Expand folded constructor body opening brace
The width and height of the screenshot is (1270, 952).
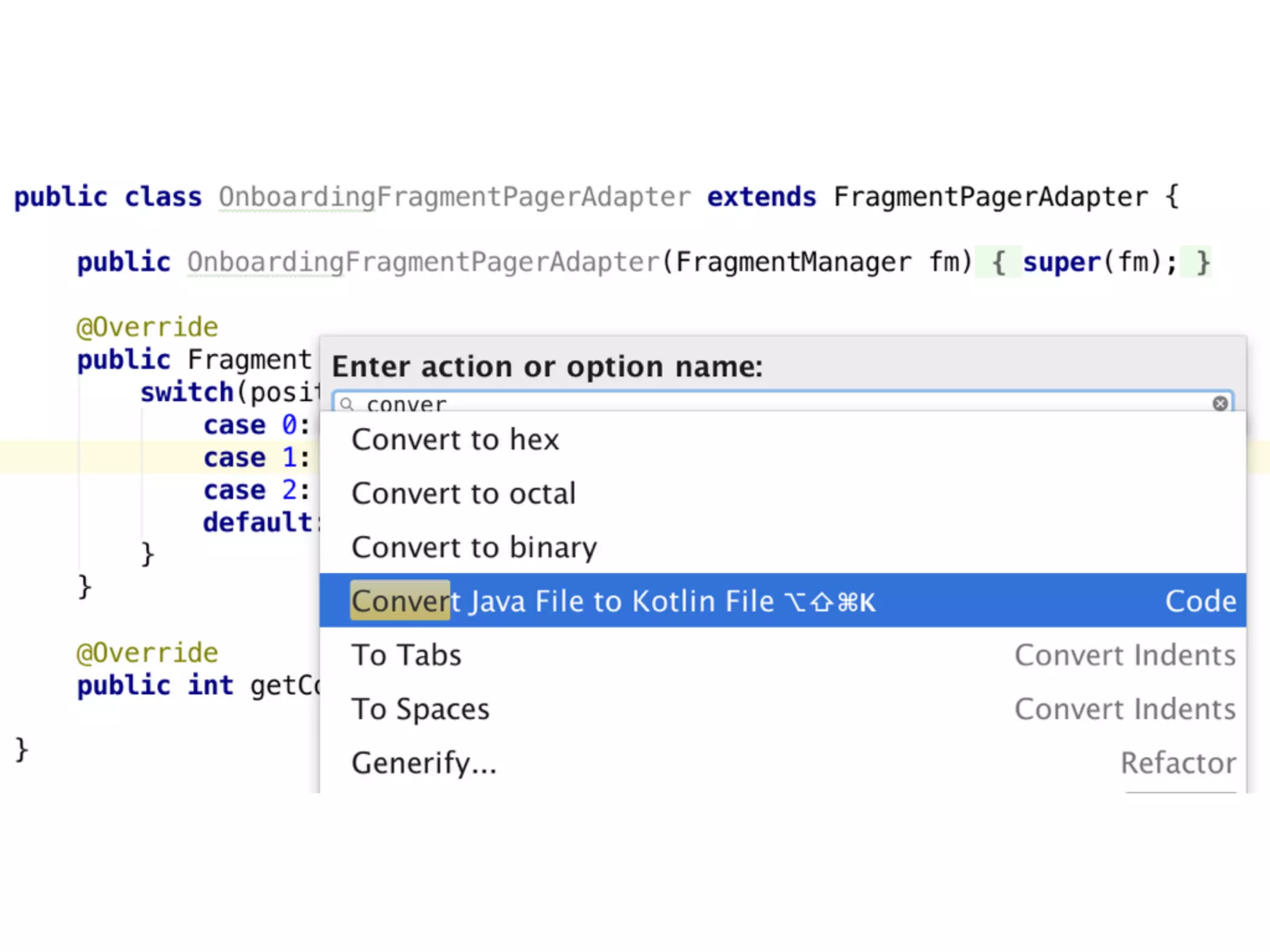[x=998, y=262]
